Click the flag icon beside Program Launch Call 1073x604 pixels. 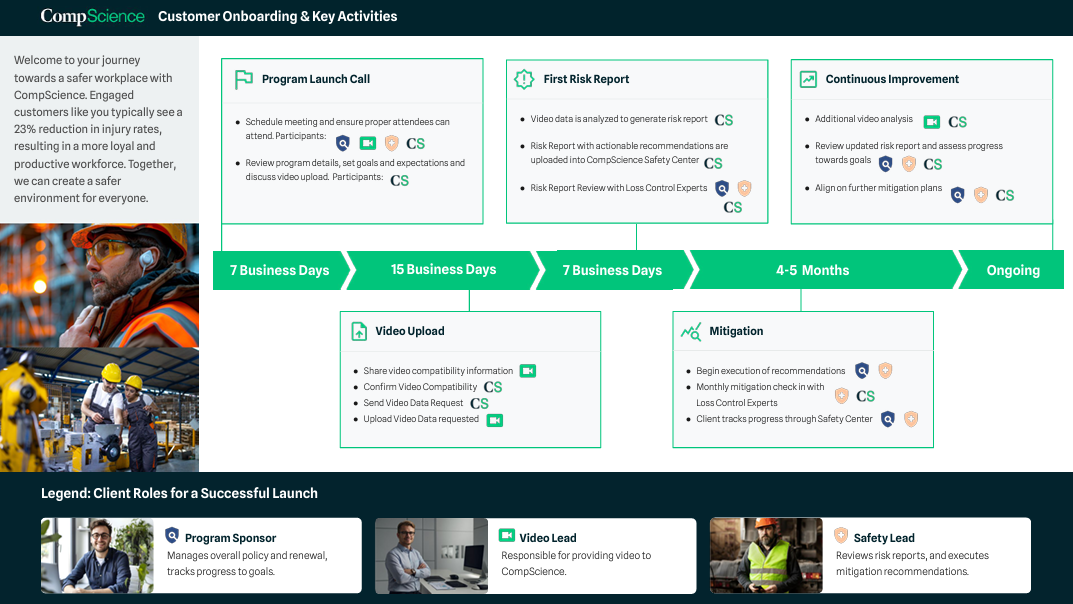(x=243, y=79)
